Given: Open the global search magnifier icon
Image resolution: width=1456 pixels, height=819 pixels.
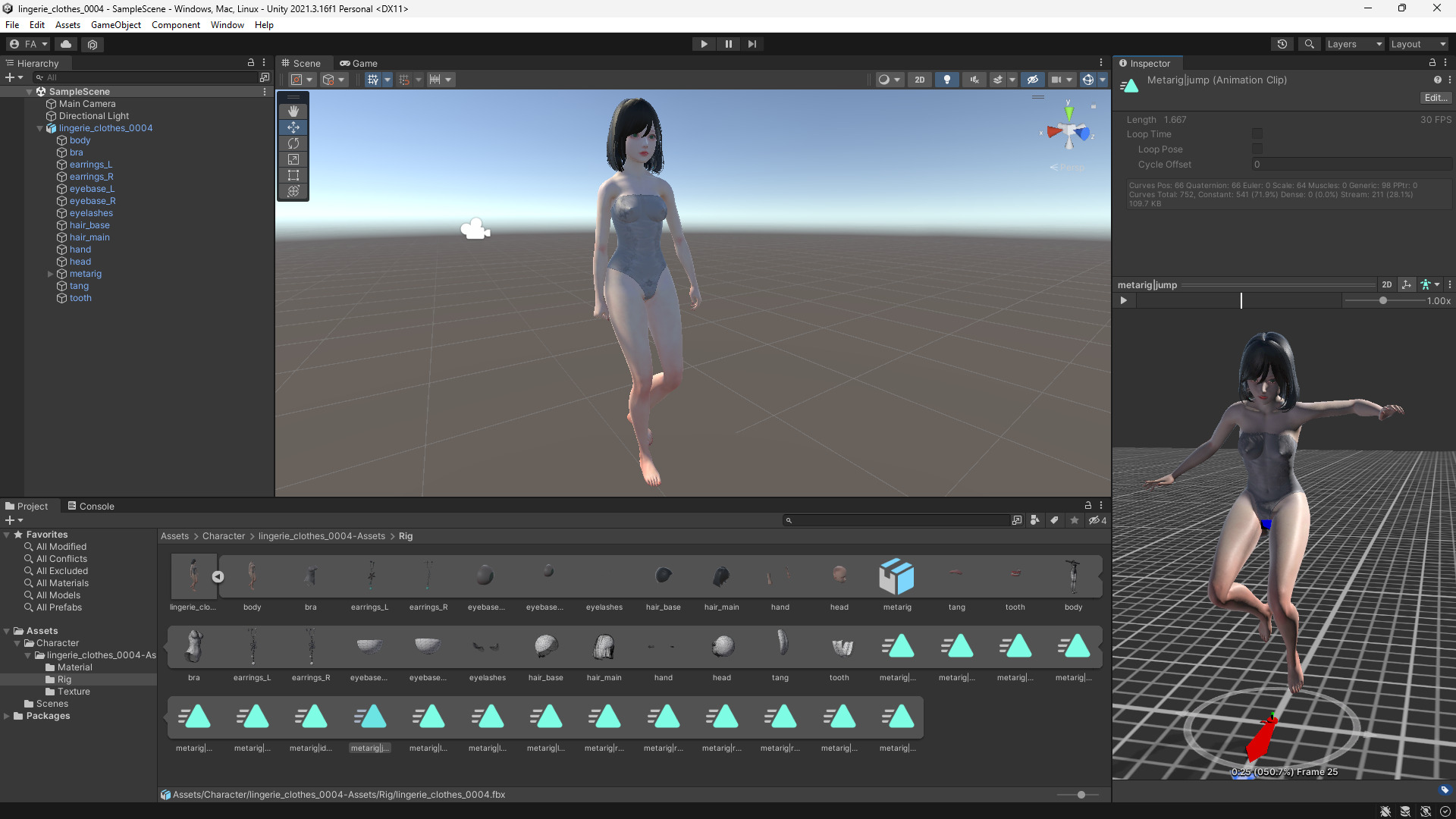Looking at the screenshot, I should point(1309,44).
